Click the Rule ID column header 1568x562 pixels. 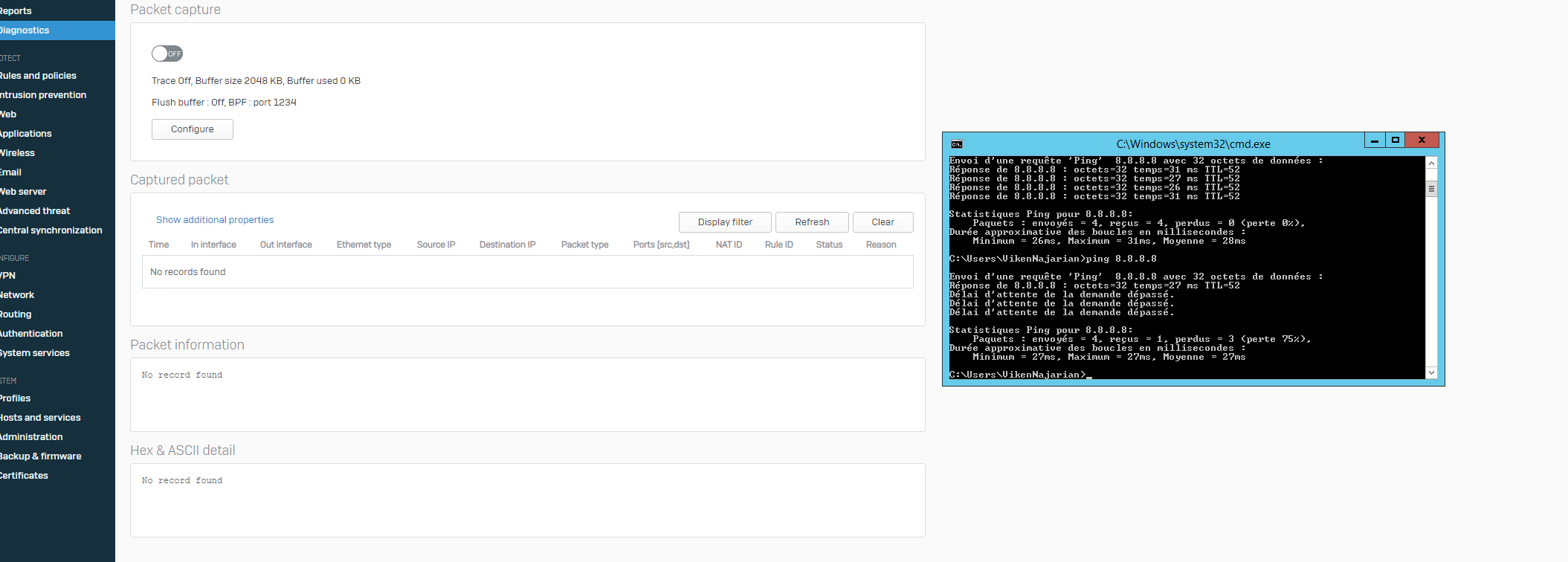tap(778, 245)
